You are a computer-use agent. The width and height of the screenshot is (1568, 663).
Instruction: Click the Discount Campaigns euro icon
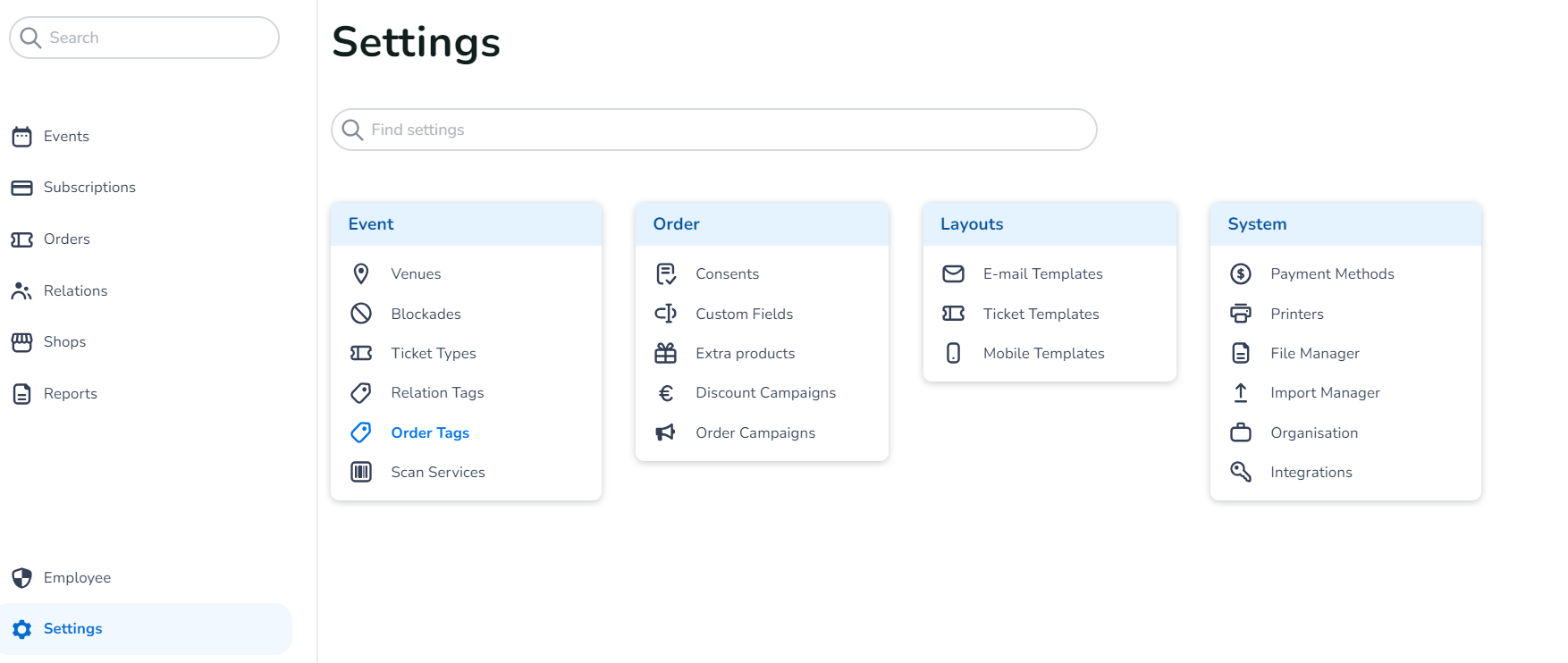[666, 392]
